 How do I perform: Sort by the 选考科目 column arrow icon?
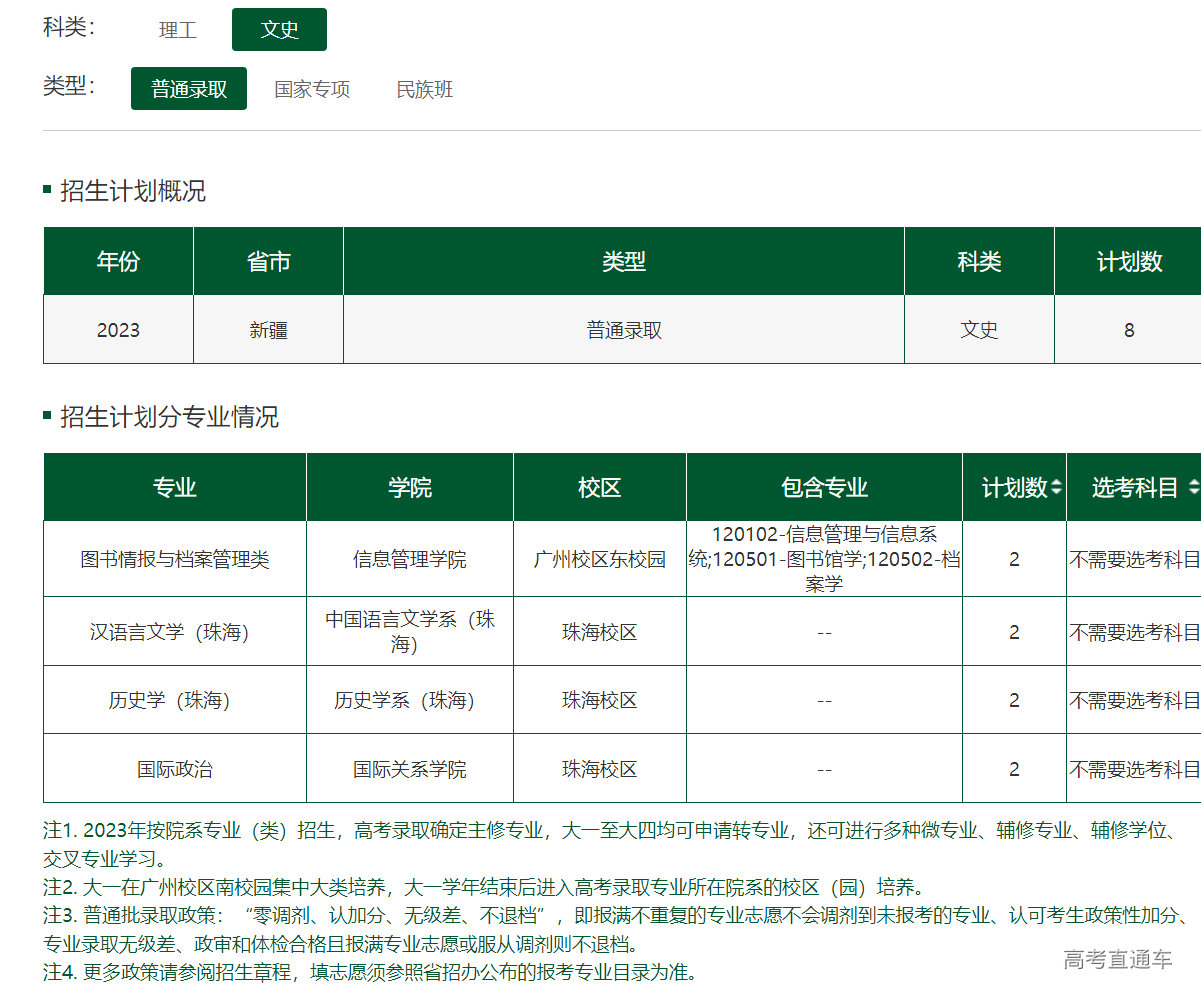pyautogui.click(x=1193, y=488)
